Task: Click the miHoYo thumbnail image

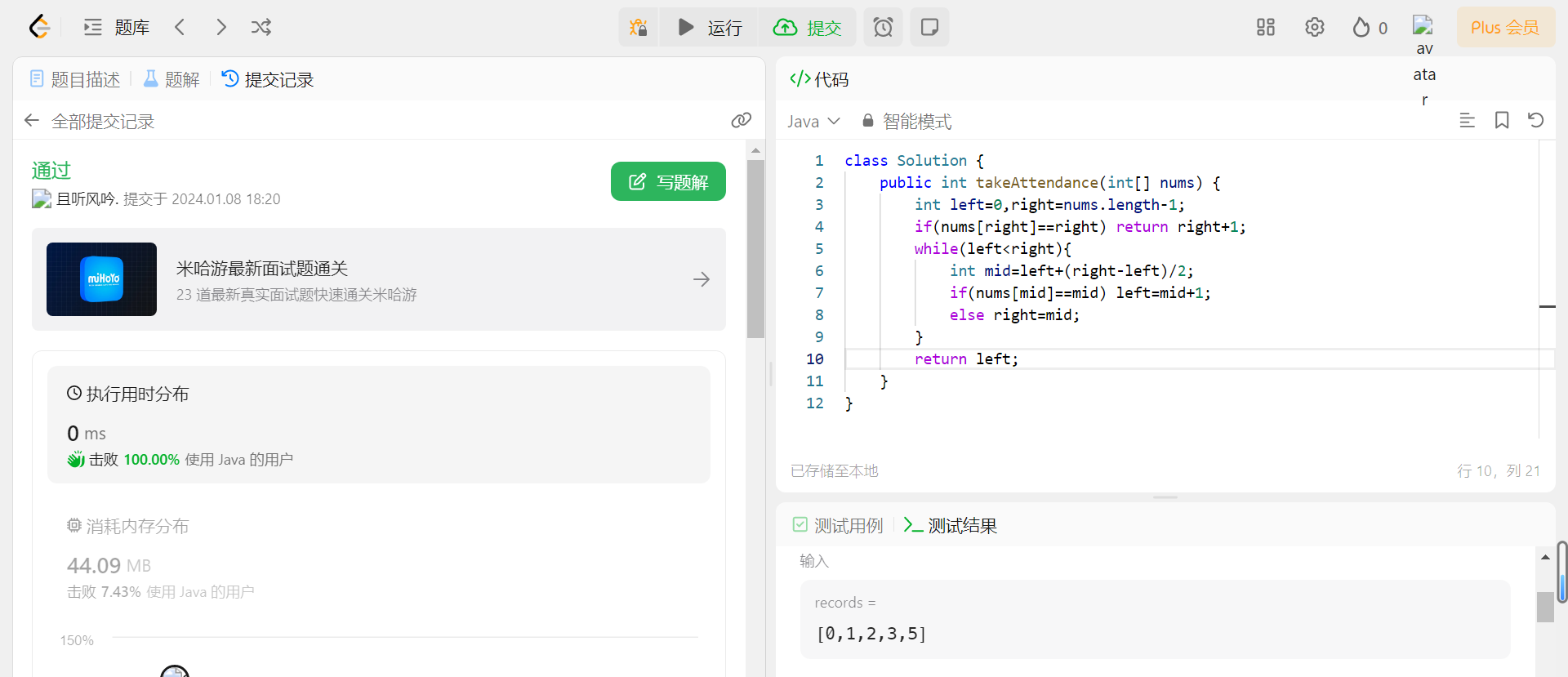Action: click(101, 279)
